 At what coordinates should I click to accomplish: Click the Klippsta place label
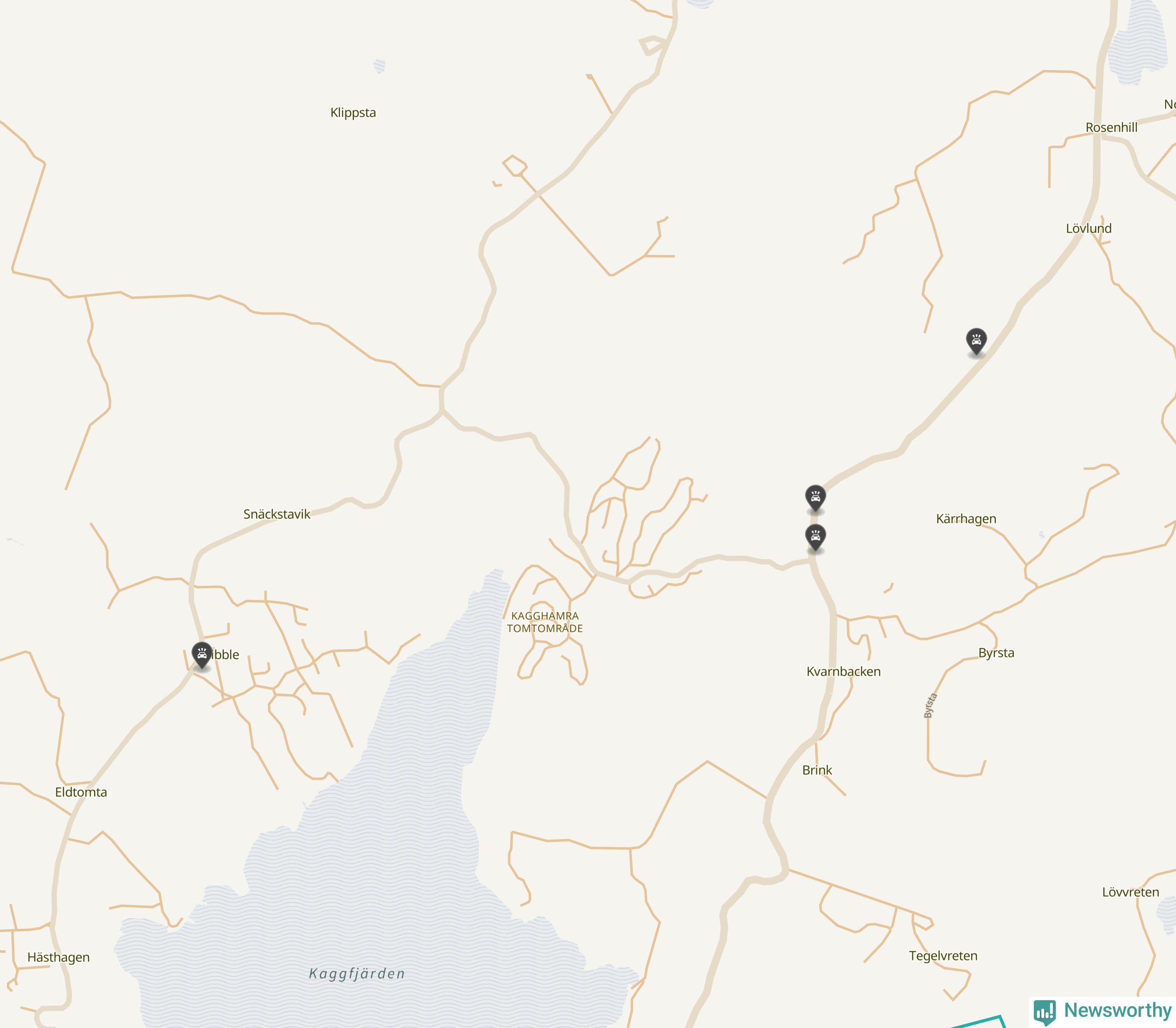pos(353,113)
